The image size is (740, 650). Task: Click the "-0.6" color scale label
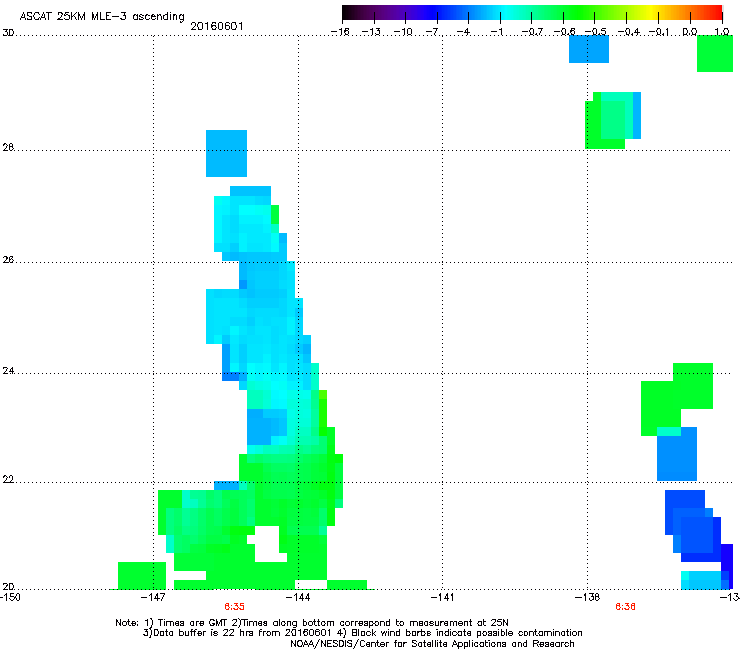564,32
